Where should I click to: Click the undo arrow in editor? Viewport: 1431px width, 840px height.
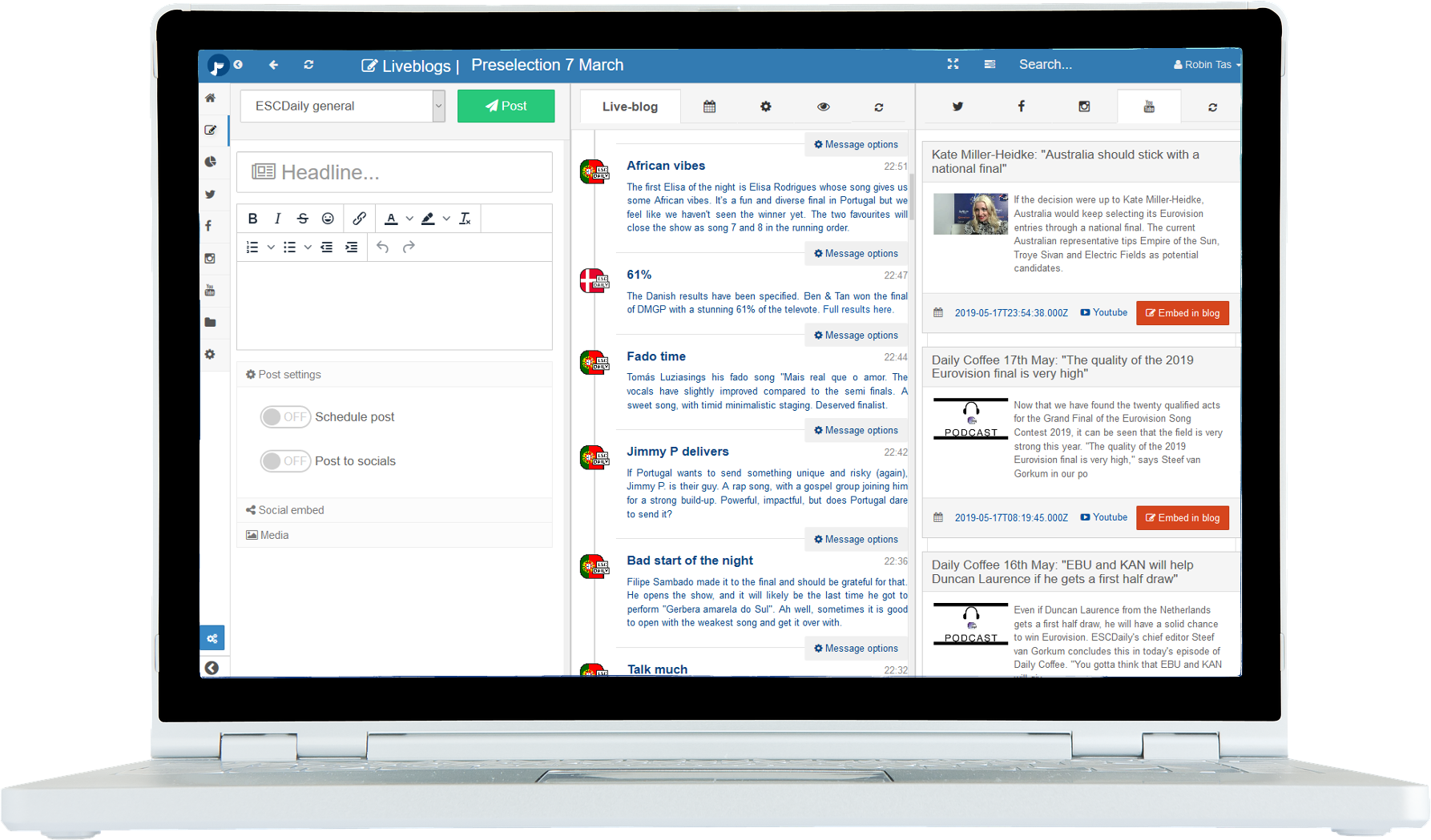tap(383, 247)
